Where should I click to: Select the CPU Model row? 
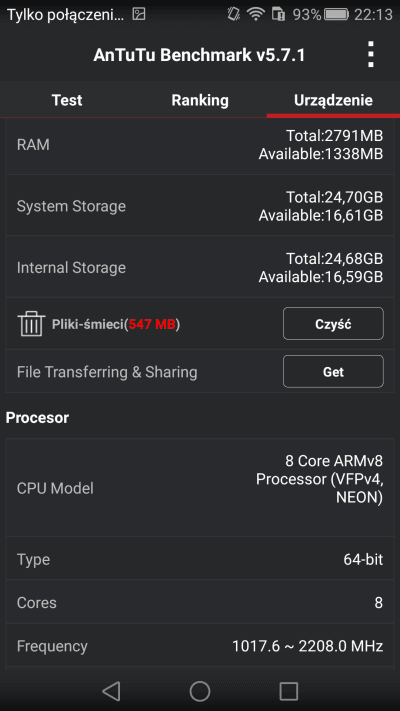pos(200,488)
